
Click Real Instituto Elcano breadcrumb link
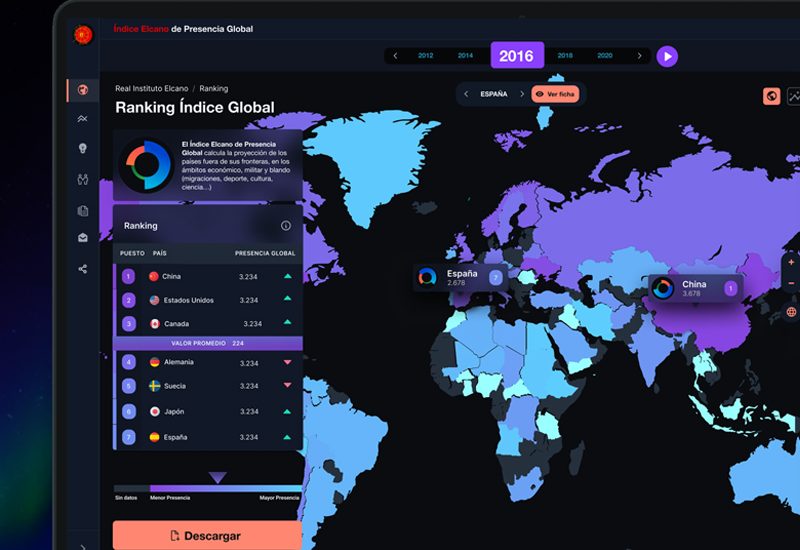pyautogui.click(x=152, y=89)
